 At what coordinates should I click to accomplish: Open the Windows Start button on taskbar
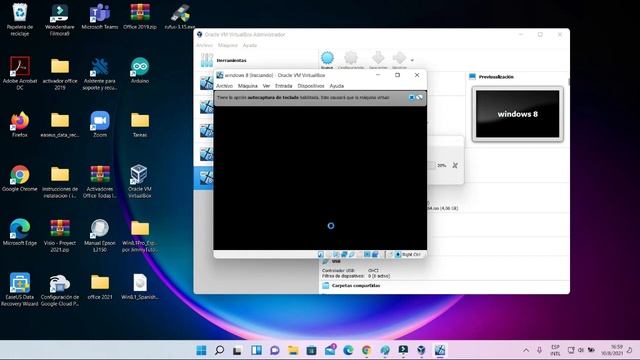point(201,350)
